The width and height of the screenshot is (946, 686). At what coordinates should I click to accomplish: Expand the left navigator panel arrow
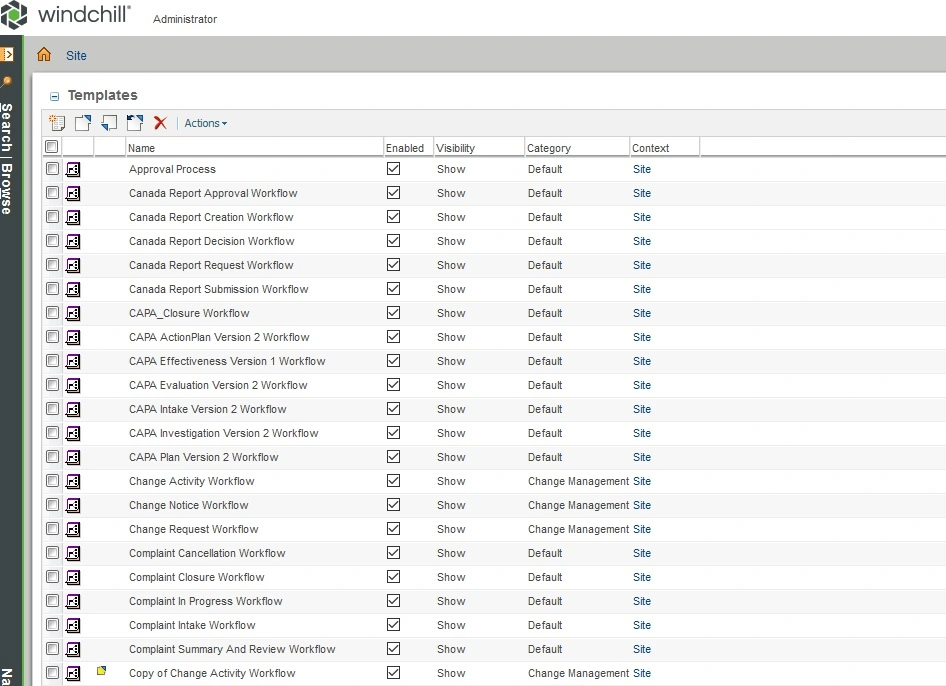coord(7,55)
